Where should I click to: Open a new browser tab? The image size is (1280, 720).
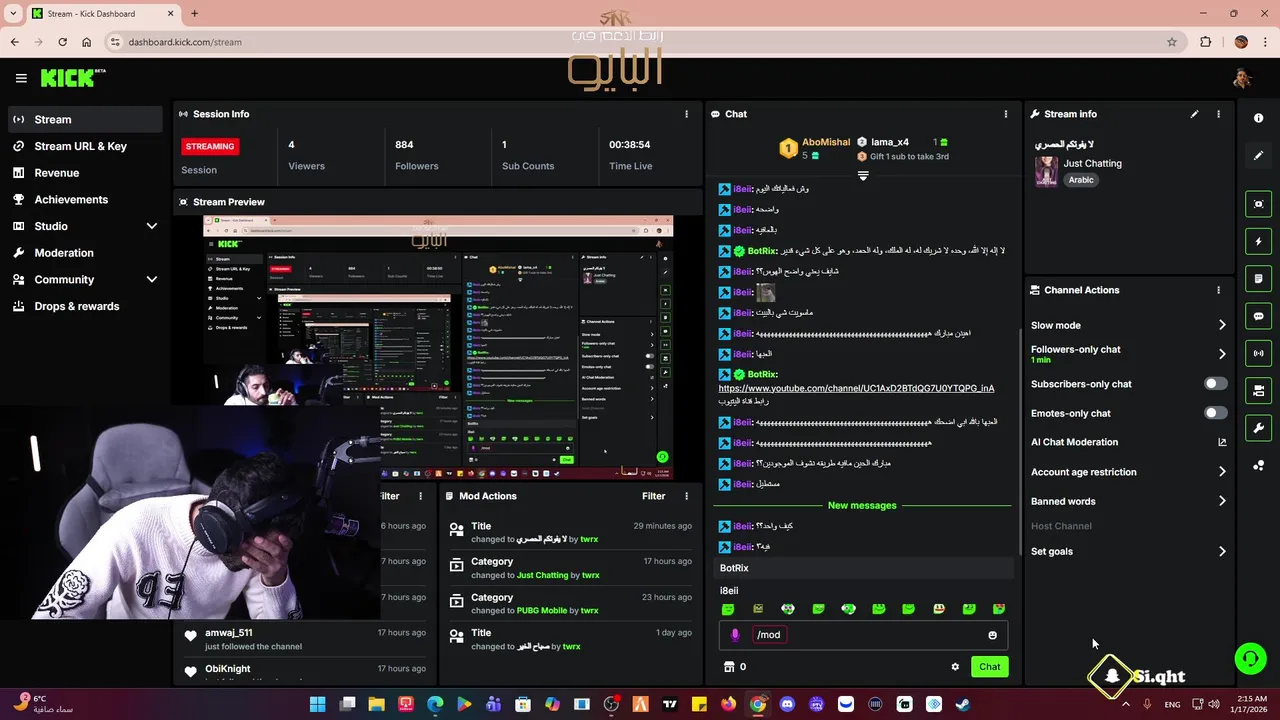tap(194, 13)
